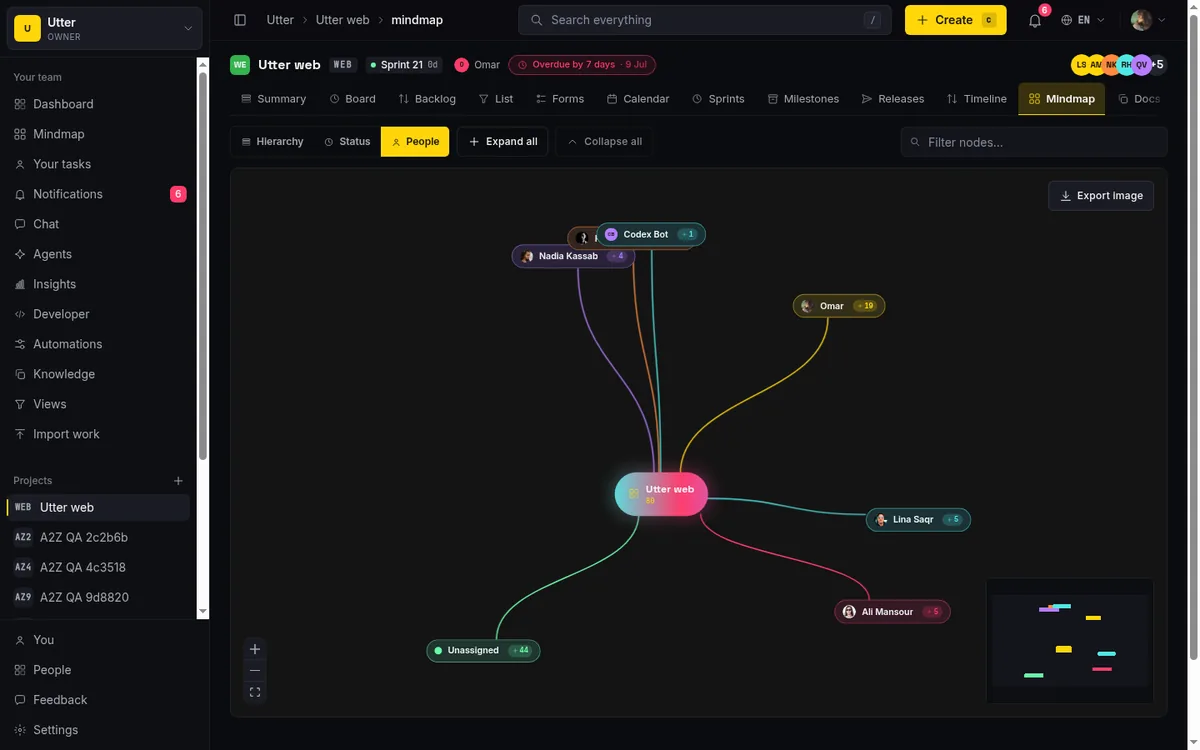
Task: Open the A2Z QA 2c2b6b project
Action: (x=98, y=537)
